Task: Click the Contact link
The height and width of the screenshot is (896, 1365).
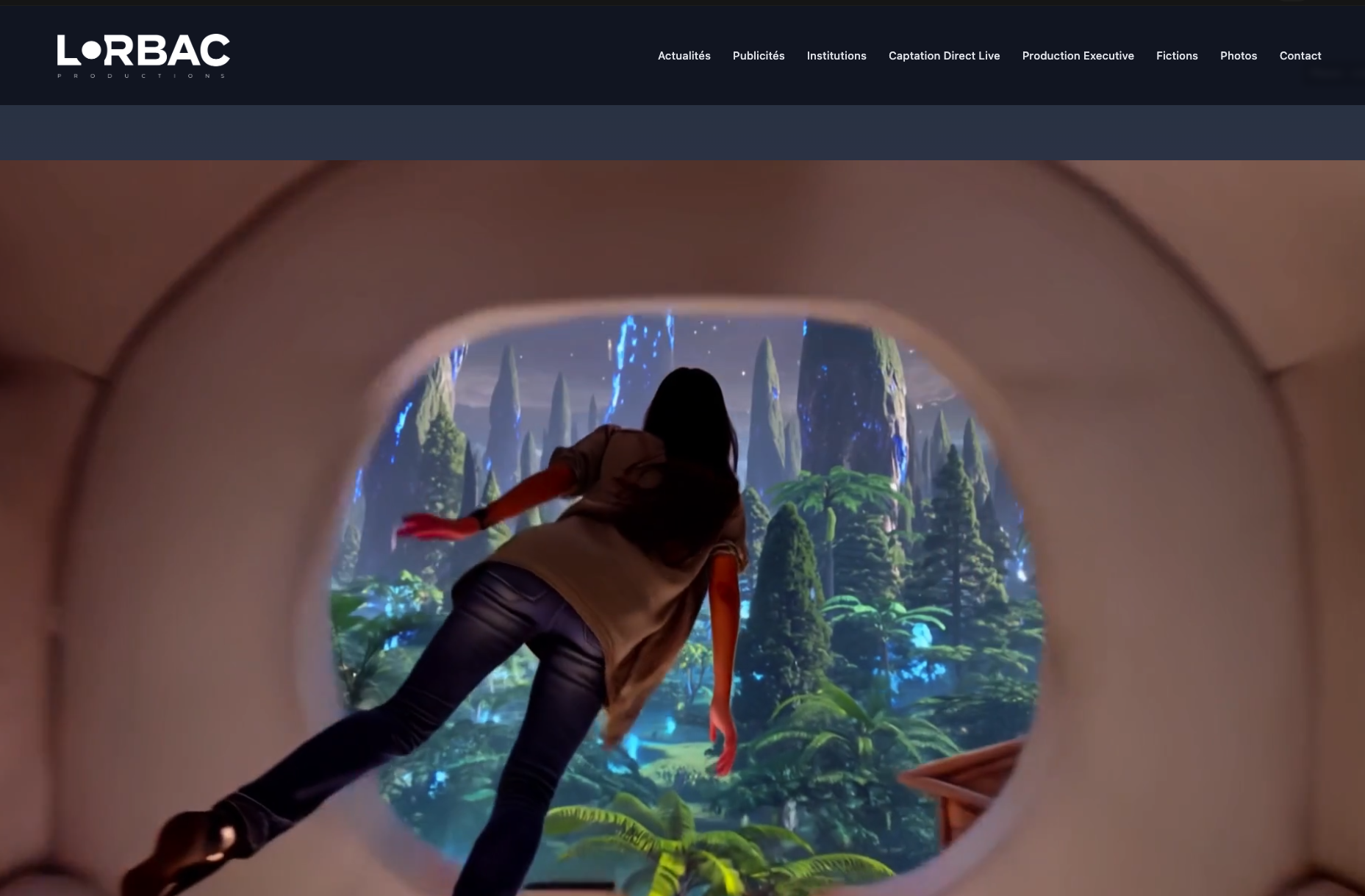Action: (1300, 56)
